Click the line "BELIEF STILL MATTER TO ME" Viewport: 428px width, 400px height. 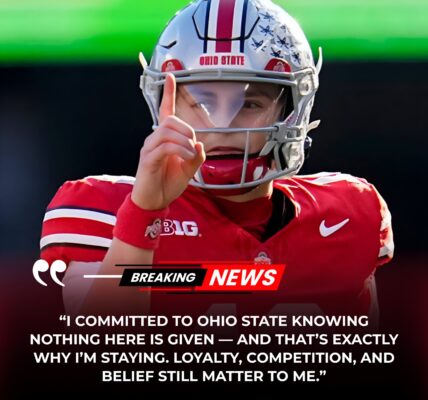[x=214, y=376]
